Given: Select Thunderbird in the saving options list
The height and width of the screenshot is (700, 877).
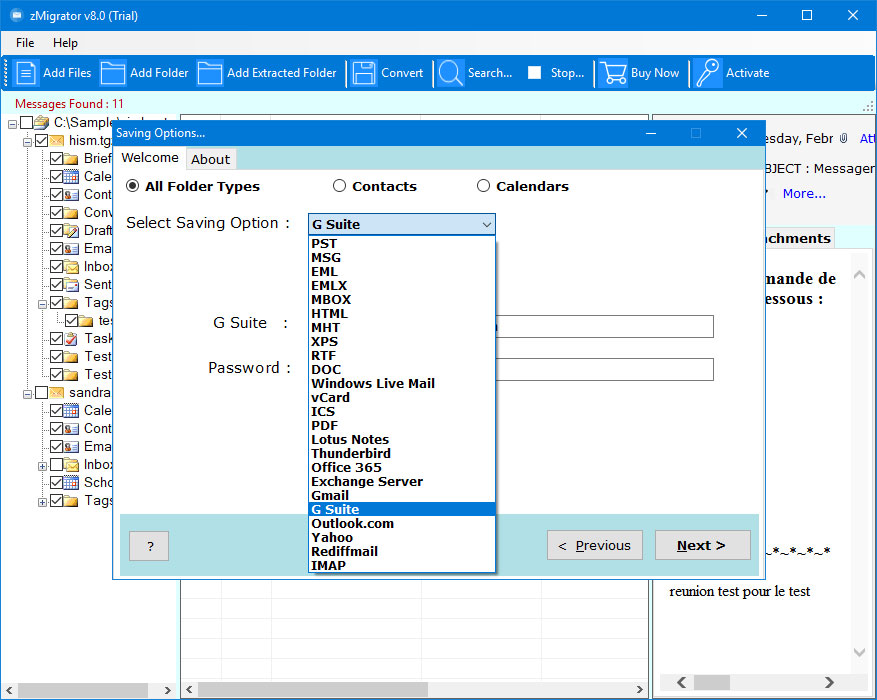Looking at the screenshot, I should coord(402,453).
